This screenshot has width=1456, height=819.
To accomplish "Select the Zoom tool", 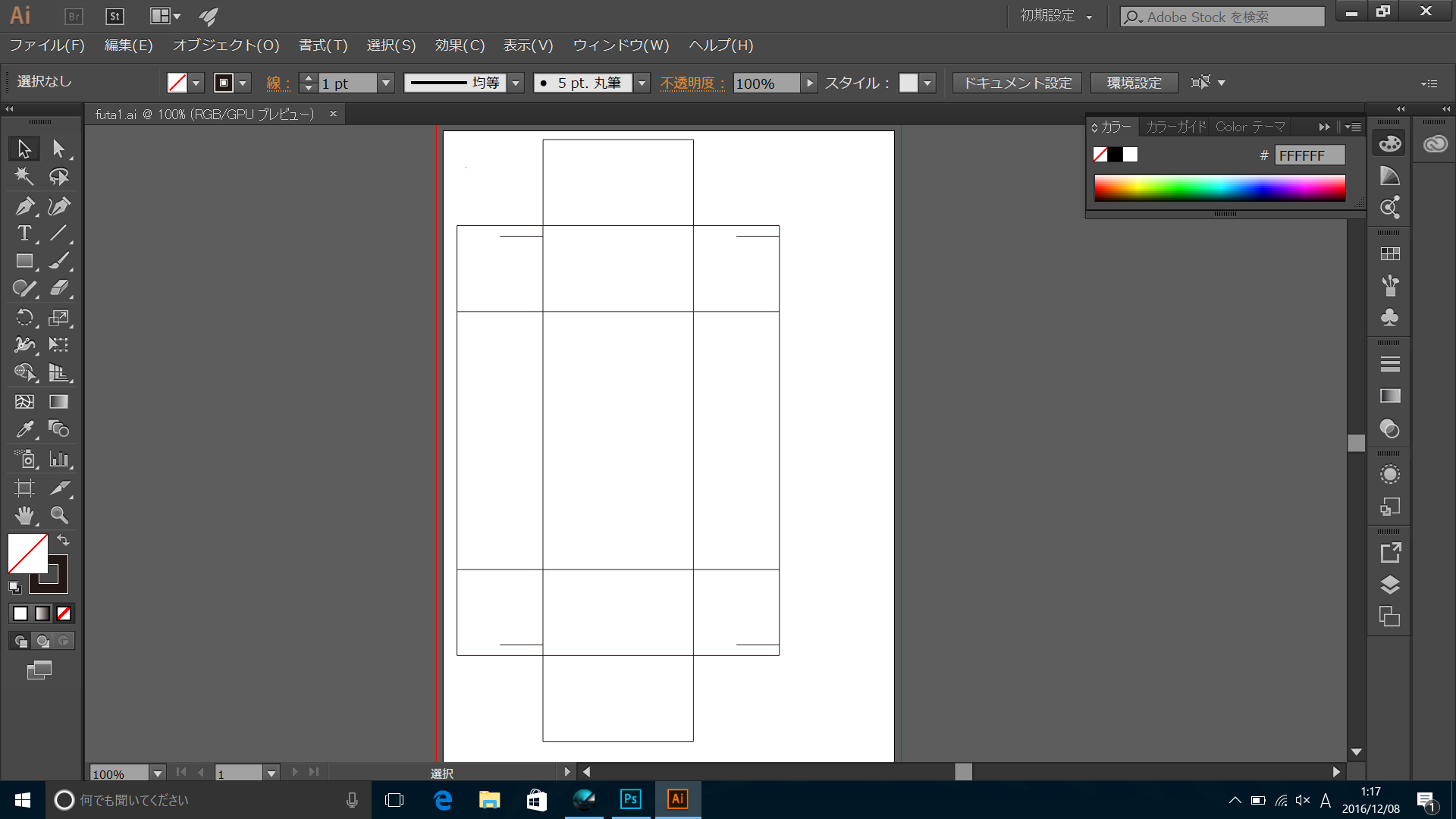I will (59, 516).
